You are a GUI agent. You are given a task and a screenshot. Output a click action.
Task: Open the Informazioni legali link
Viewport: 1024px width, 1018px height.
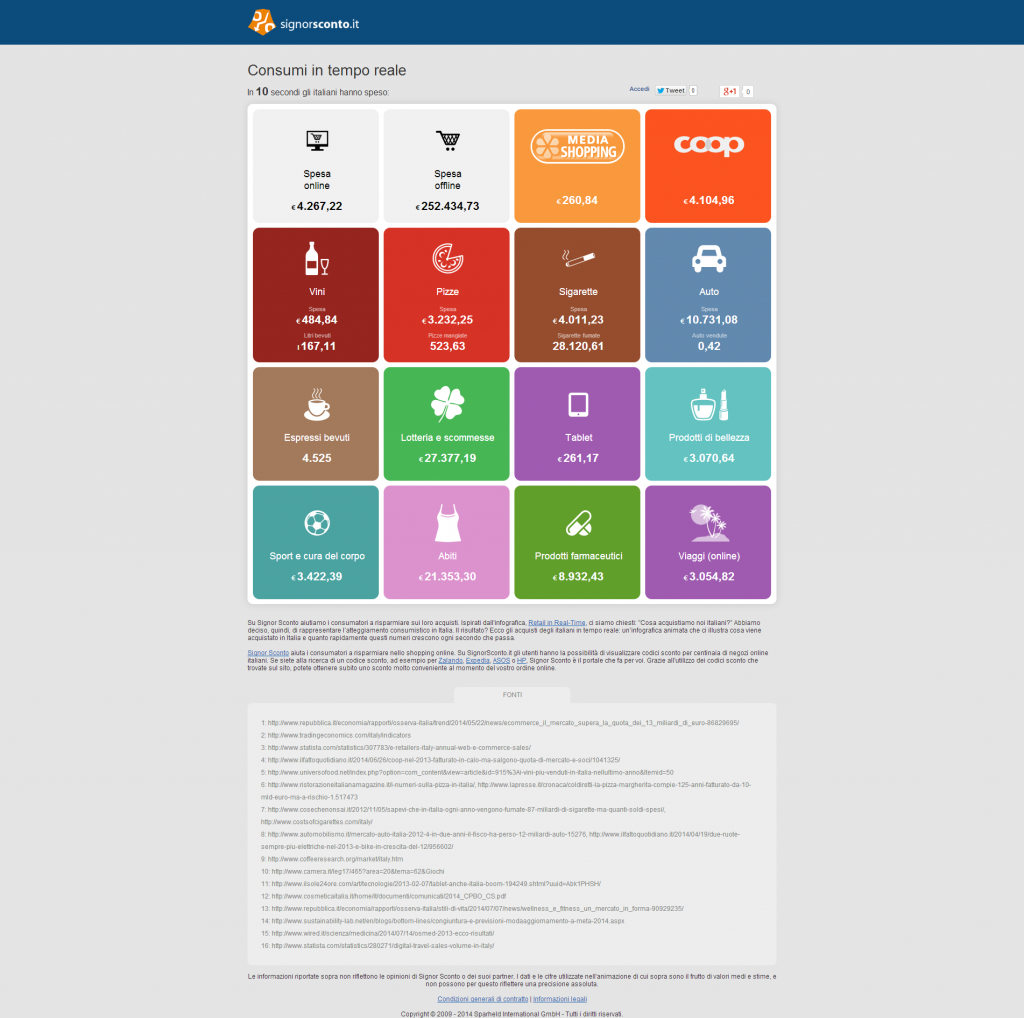pyautogui.click(x=560, y=998)
